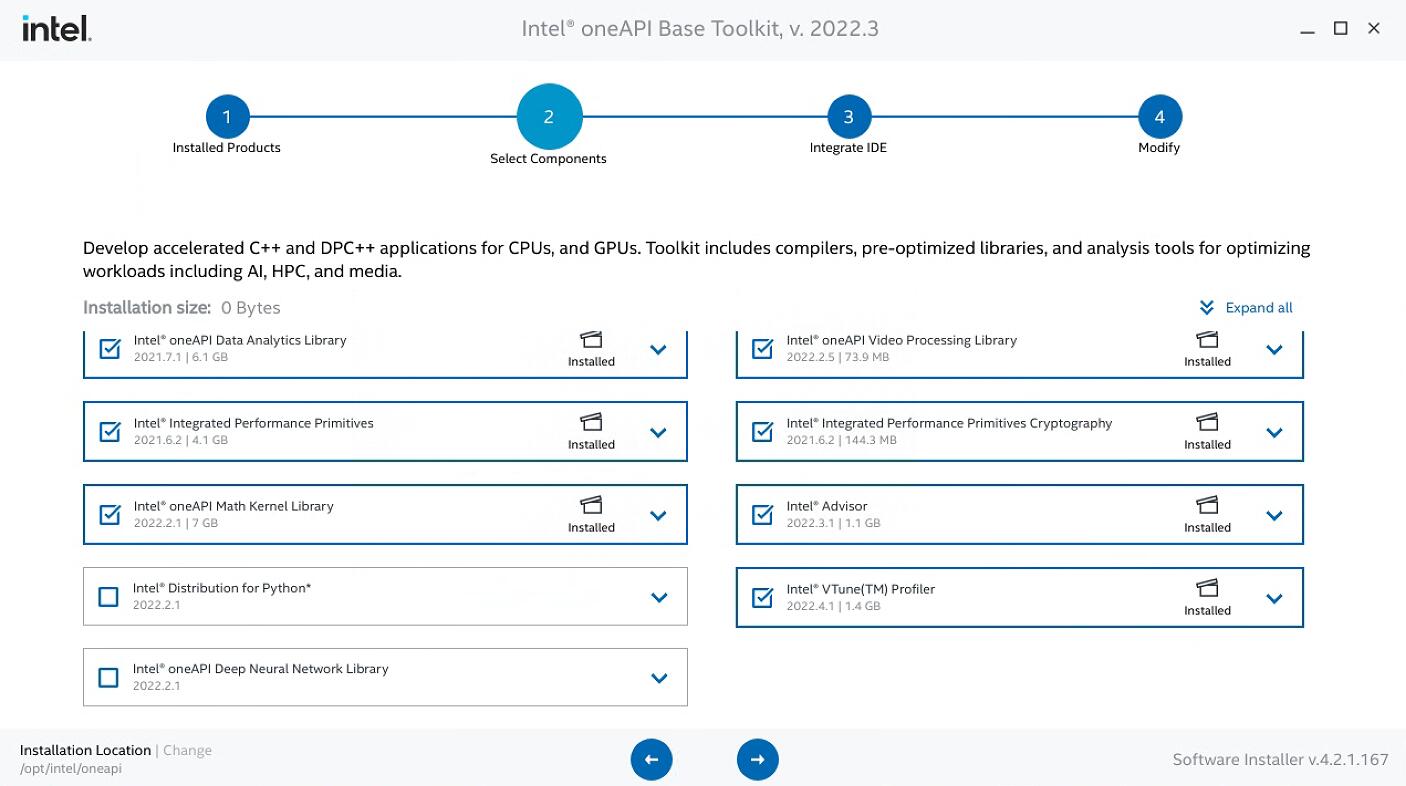Maximize the installer window
The height and width of the screenshot is (786, 1406).
(x=1340, y=29)
